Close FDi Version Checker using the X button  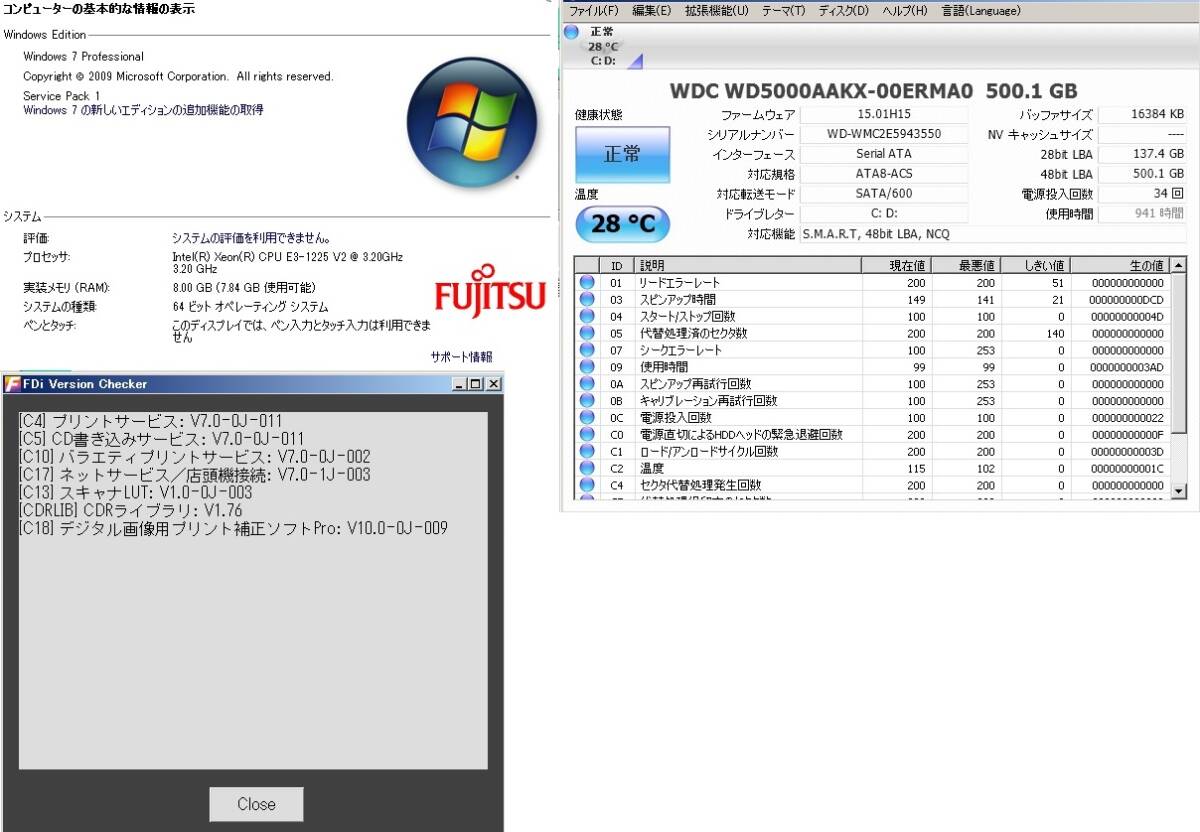(x=494, y=384)
